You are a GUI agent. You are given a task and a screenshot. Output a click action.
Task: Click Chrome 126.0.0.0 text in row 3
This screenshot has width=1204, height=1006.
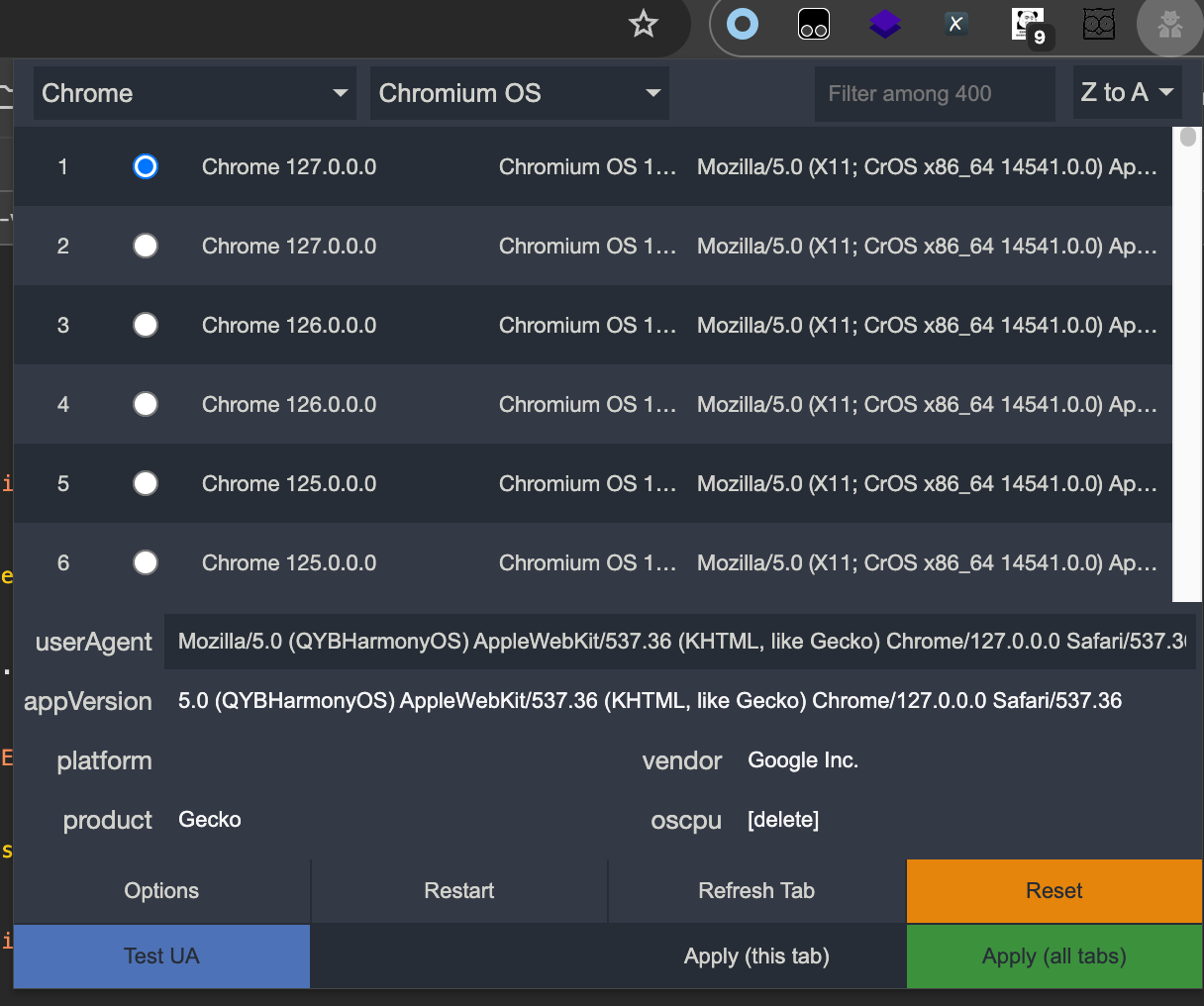[289, 325]
